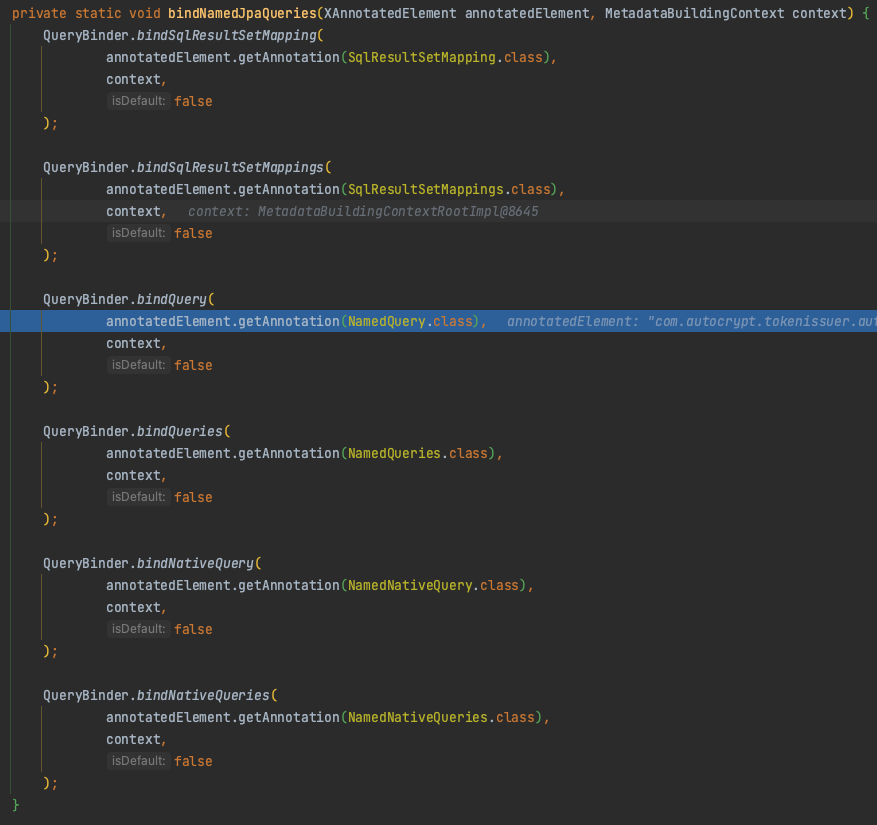
Task: Click the bindNativeQueries( method call
Action: point(207,695)
